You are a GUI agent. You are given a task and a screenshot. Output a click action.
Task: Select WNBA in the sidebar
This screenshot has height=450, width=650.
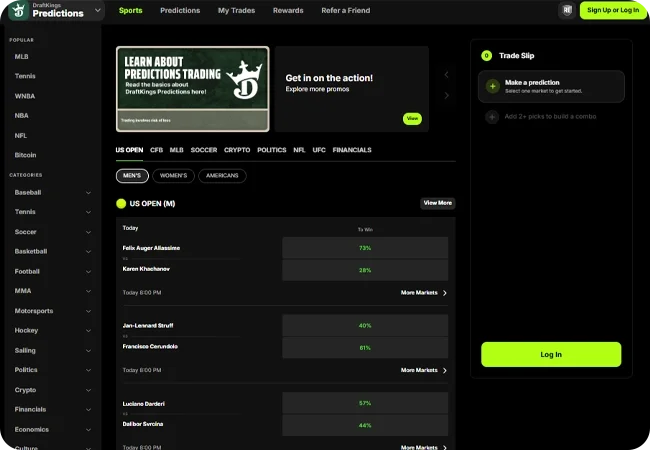click(25, 96)
